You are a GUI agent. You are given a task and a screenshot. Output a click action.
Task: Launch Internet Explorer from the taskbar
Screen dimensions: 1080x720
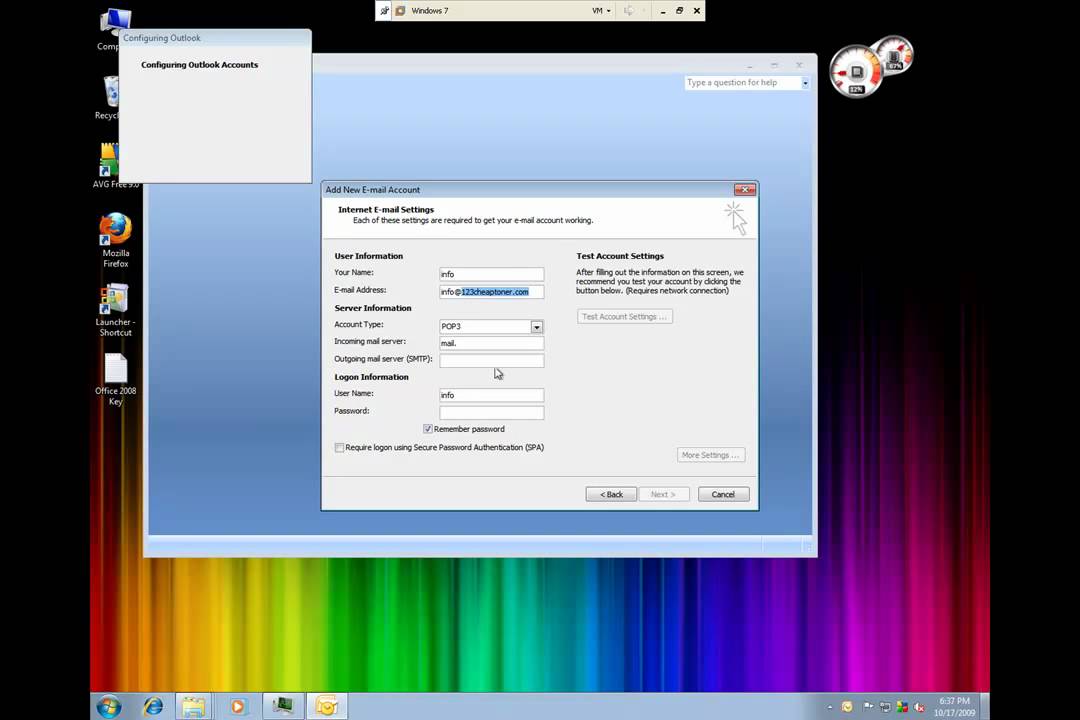(152, 706)
